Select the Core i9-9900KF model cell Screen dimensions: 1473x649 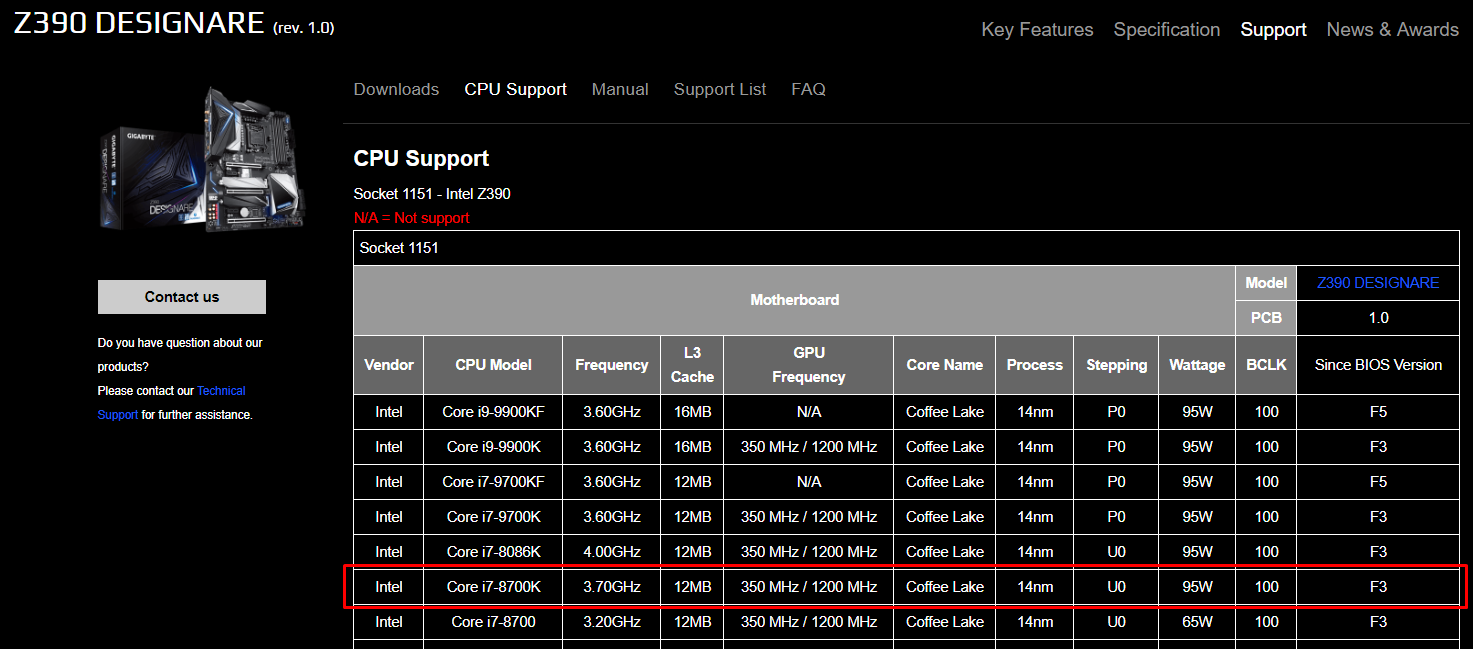pyautogui.click(x=493, y=412)
